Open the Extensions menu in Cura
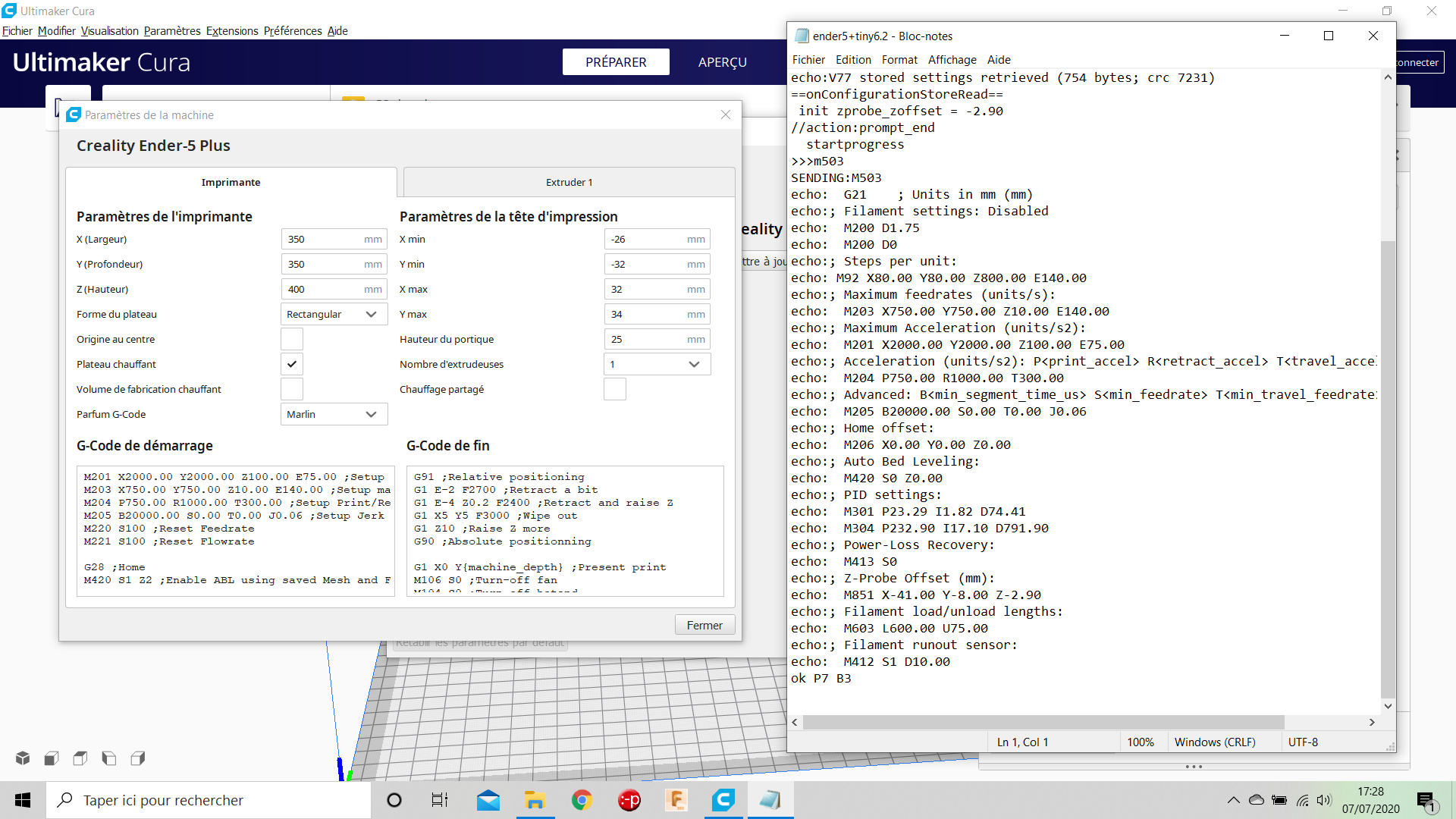This screenshot has height=819, width=1456. [232, 31]
